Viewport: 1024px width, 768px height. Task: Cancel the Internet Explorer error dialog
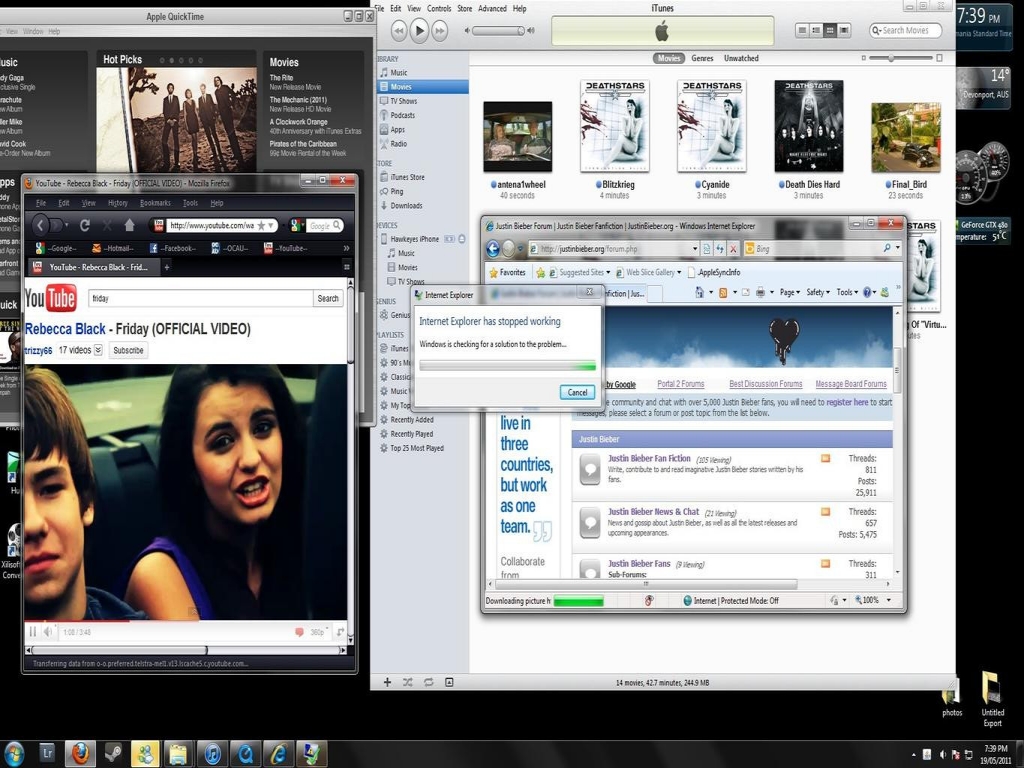(577, 392)
